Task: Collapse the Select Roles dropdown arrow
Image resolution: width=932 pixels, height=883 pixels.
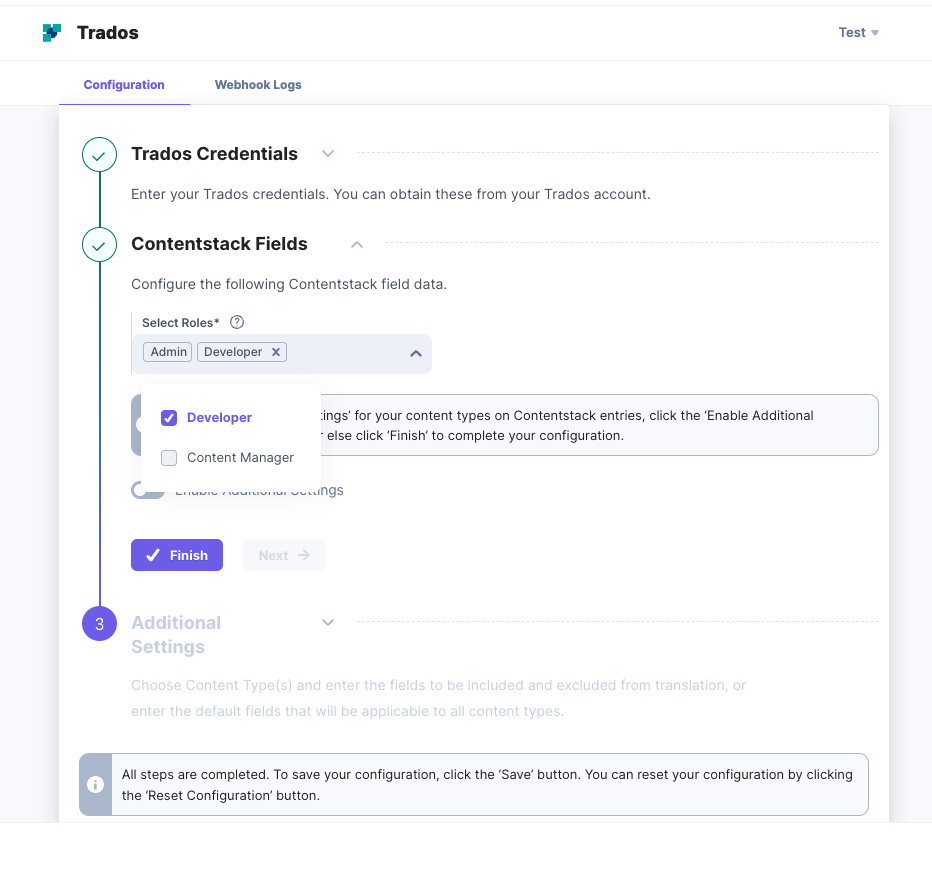Action: 416,354
